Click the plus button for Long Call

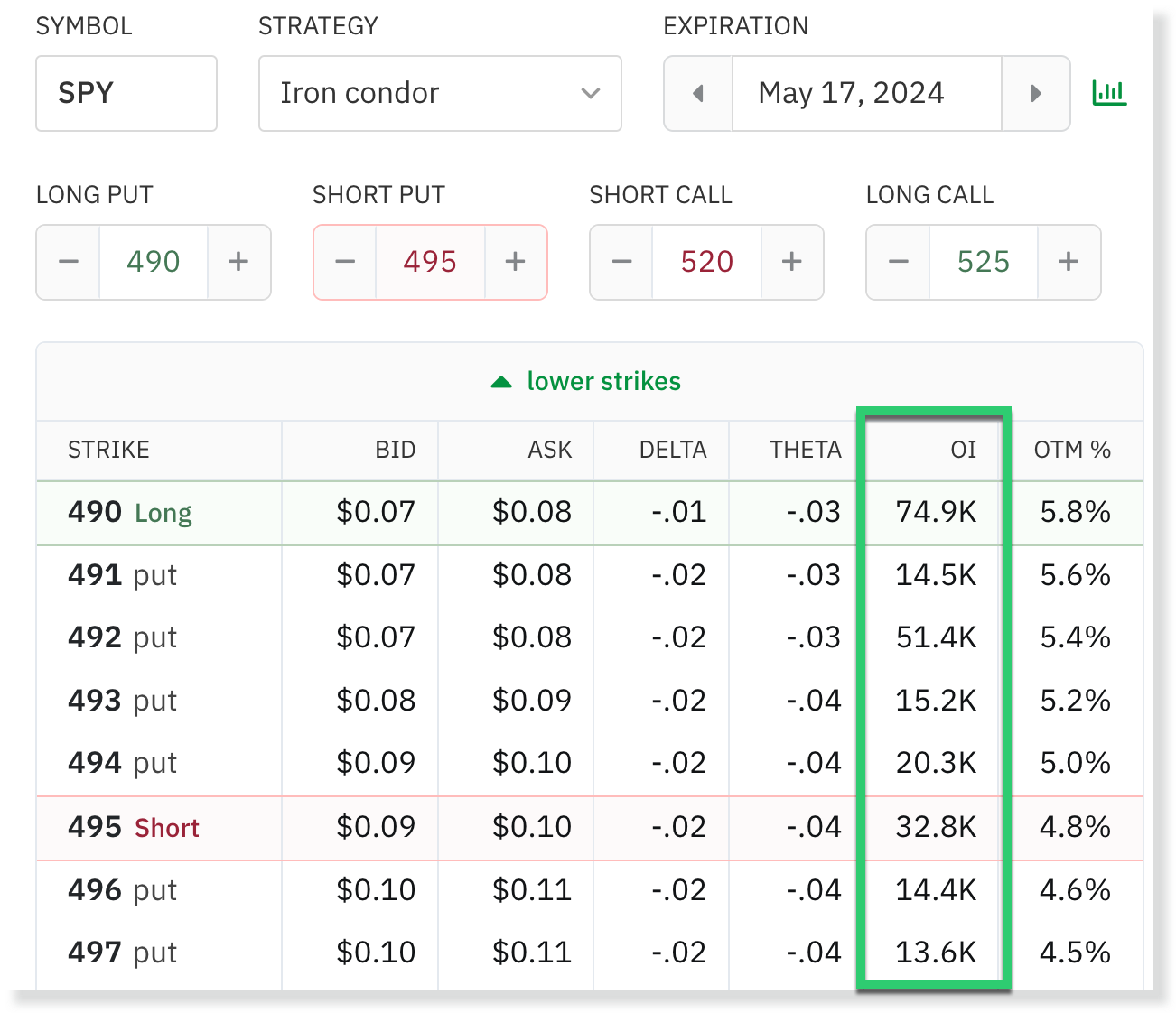pos(1069,262)
